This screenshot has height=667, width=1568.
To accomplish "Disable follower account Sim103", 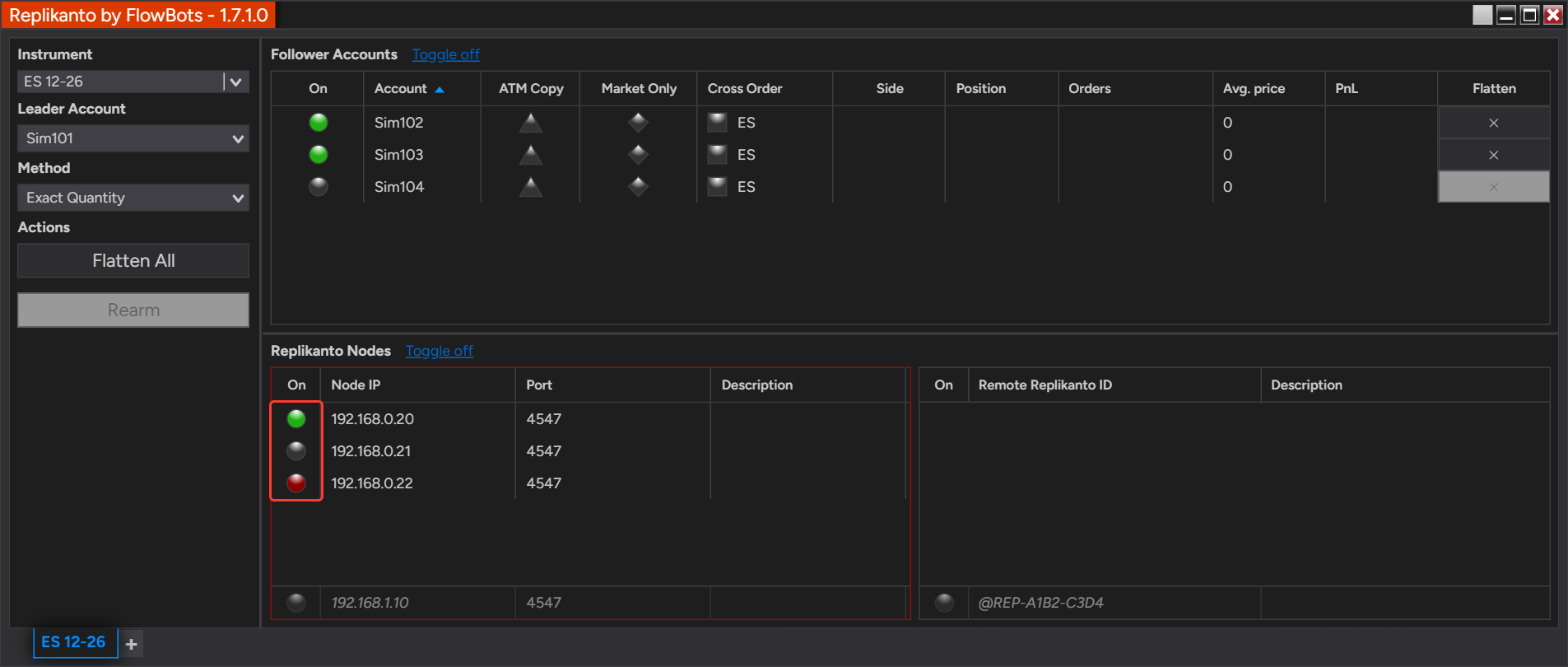I will click(319, 155).
